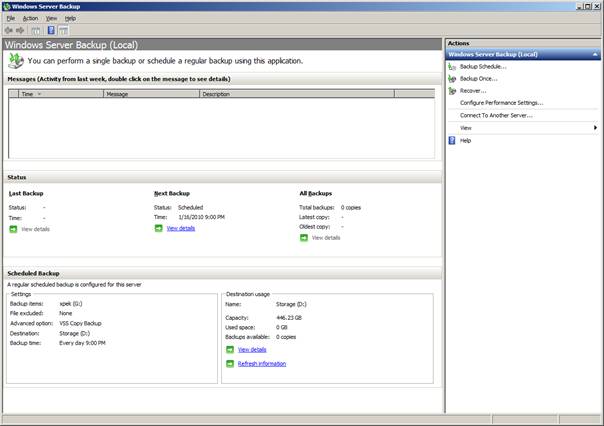Click green arrow beside Refresh information
The width and height of the screenshot is (604, 426).
coord(230,364)
